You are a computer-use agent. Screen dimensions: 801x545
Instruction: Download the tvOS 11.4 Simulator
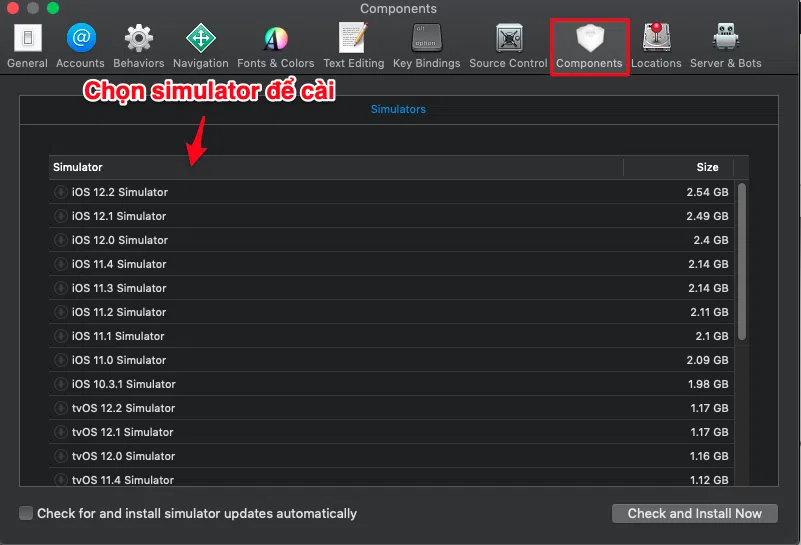click(x=61, y=480)
